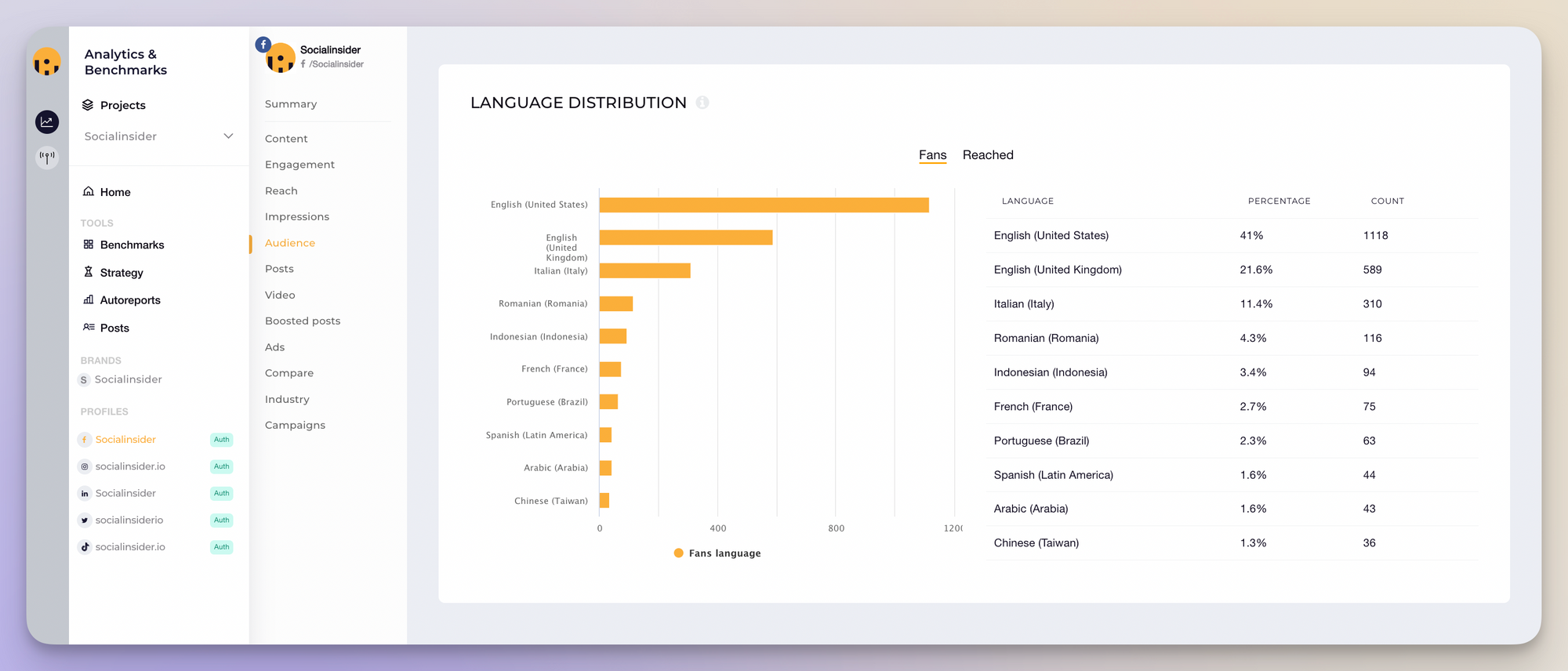Click the Benchmarks grid icon

click(89, 245)
